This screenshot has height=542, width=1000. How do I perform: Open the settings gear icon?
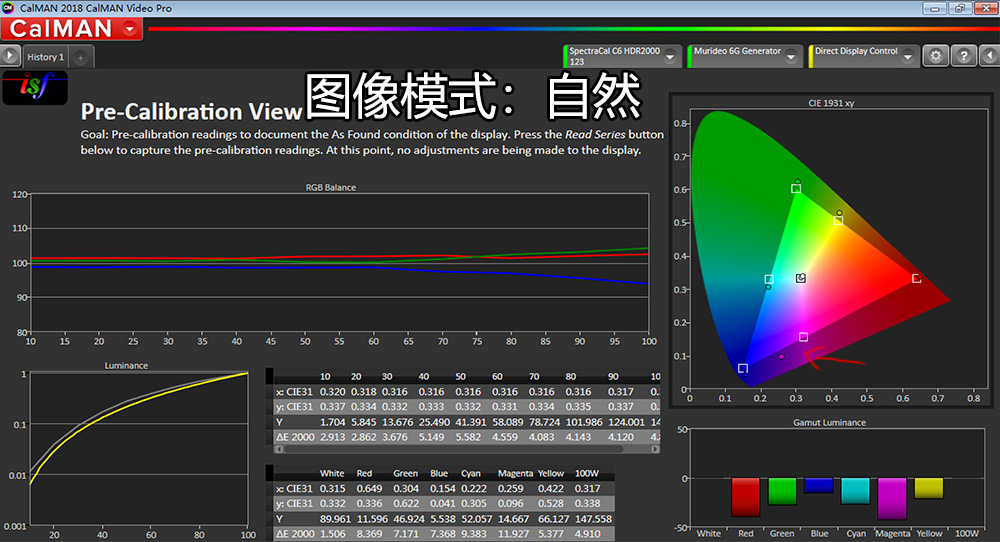point(936,56)
